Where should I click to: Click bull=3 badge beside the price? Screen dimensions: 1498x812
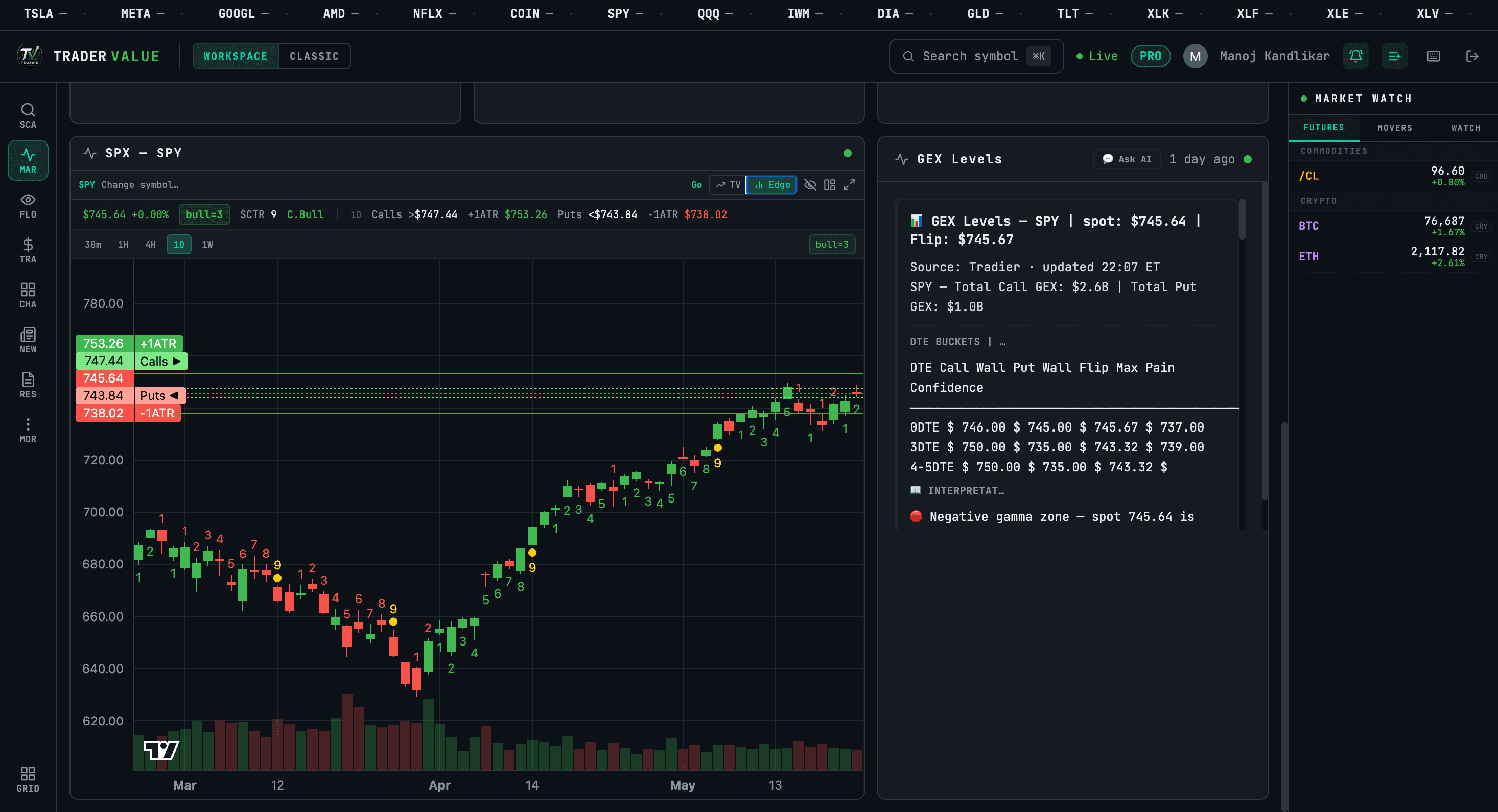coord(204,214)
